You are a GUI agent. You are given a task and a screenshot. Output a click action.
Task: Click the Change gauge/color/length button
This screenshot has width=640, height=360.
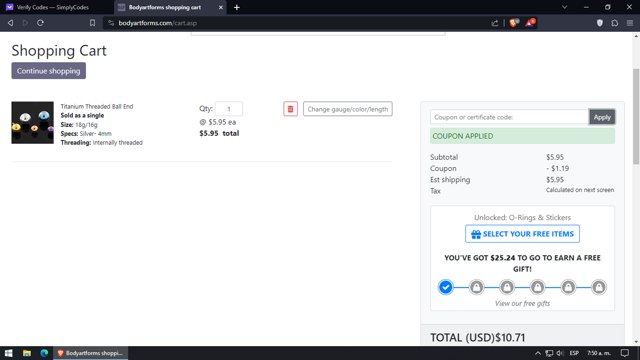[x=348, y=109]
